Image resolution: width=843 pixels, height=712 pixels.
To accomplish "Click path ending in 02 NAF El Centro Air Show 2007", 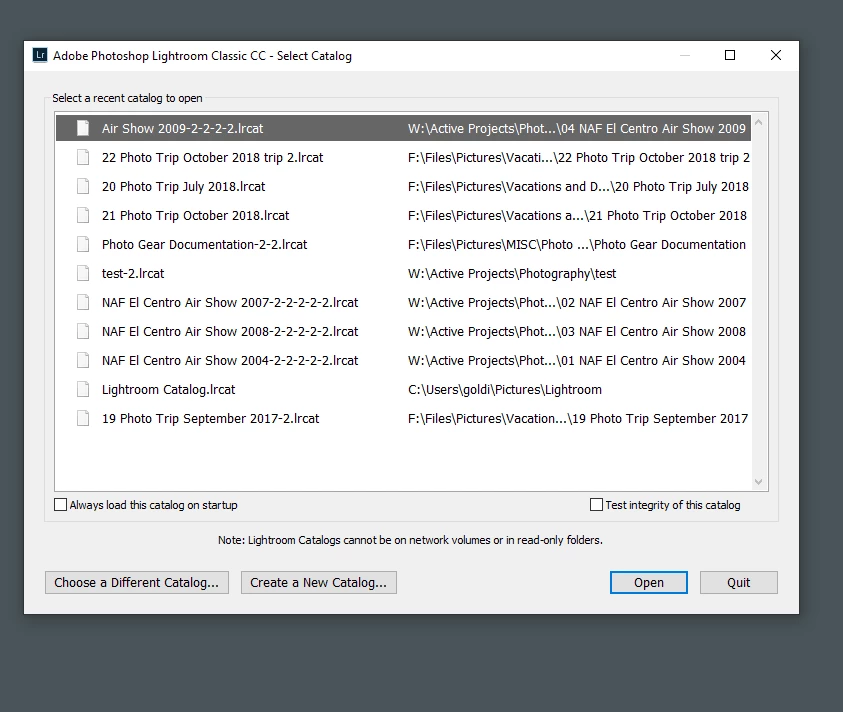I will point(576,303).
